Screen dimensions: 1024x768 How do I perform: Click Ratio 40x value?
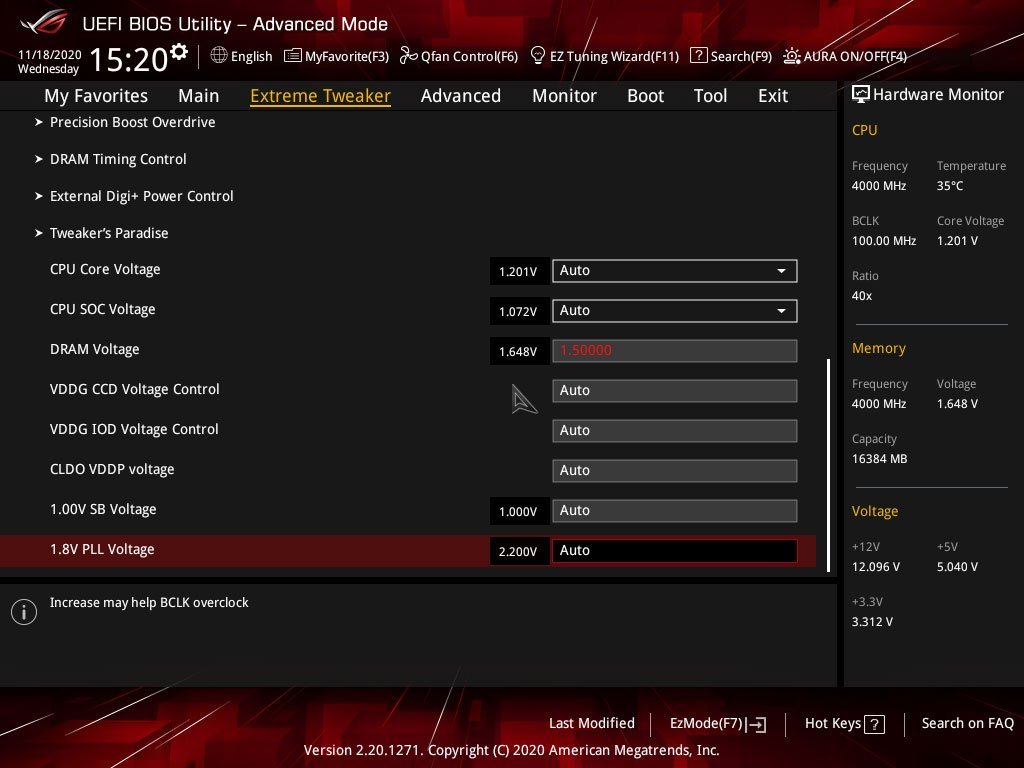(x=862, y=296)
